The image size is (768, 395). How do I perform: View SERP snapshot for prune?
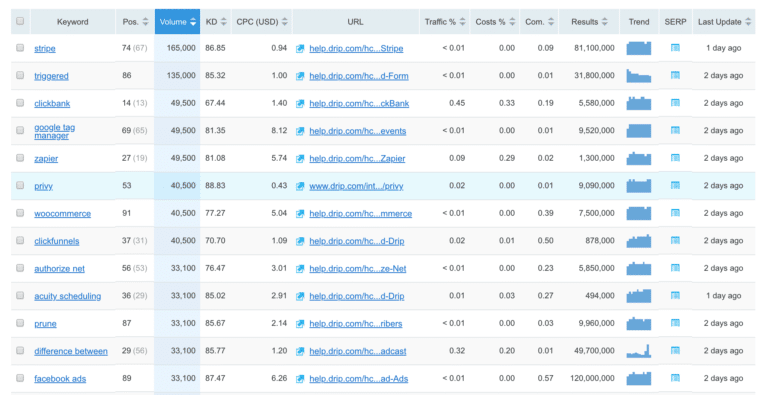(x=675, y=323)
